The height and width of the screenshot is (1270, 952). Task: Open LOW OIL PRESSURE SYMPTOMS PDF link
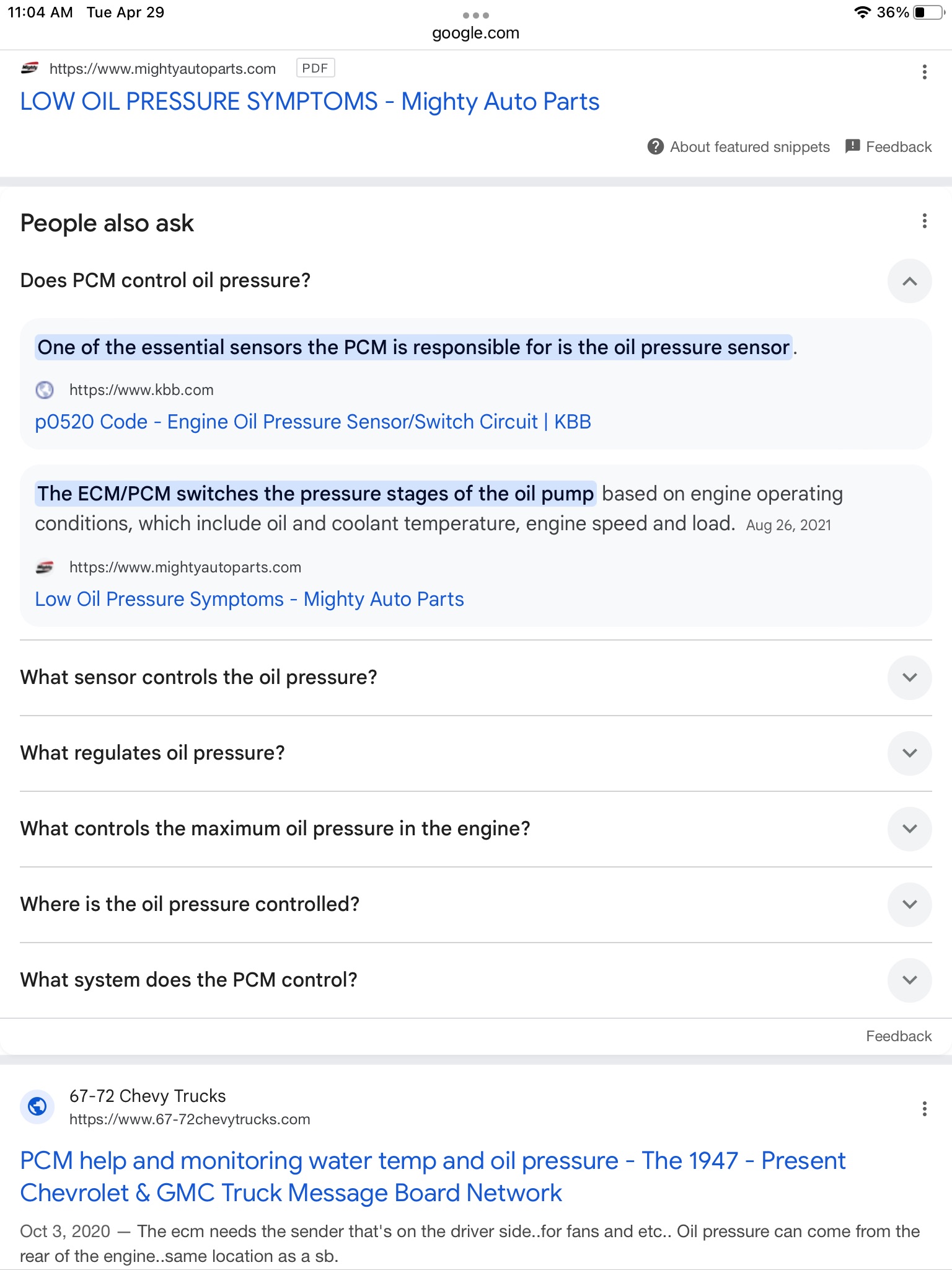click(x=310, y=102)
